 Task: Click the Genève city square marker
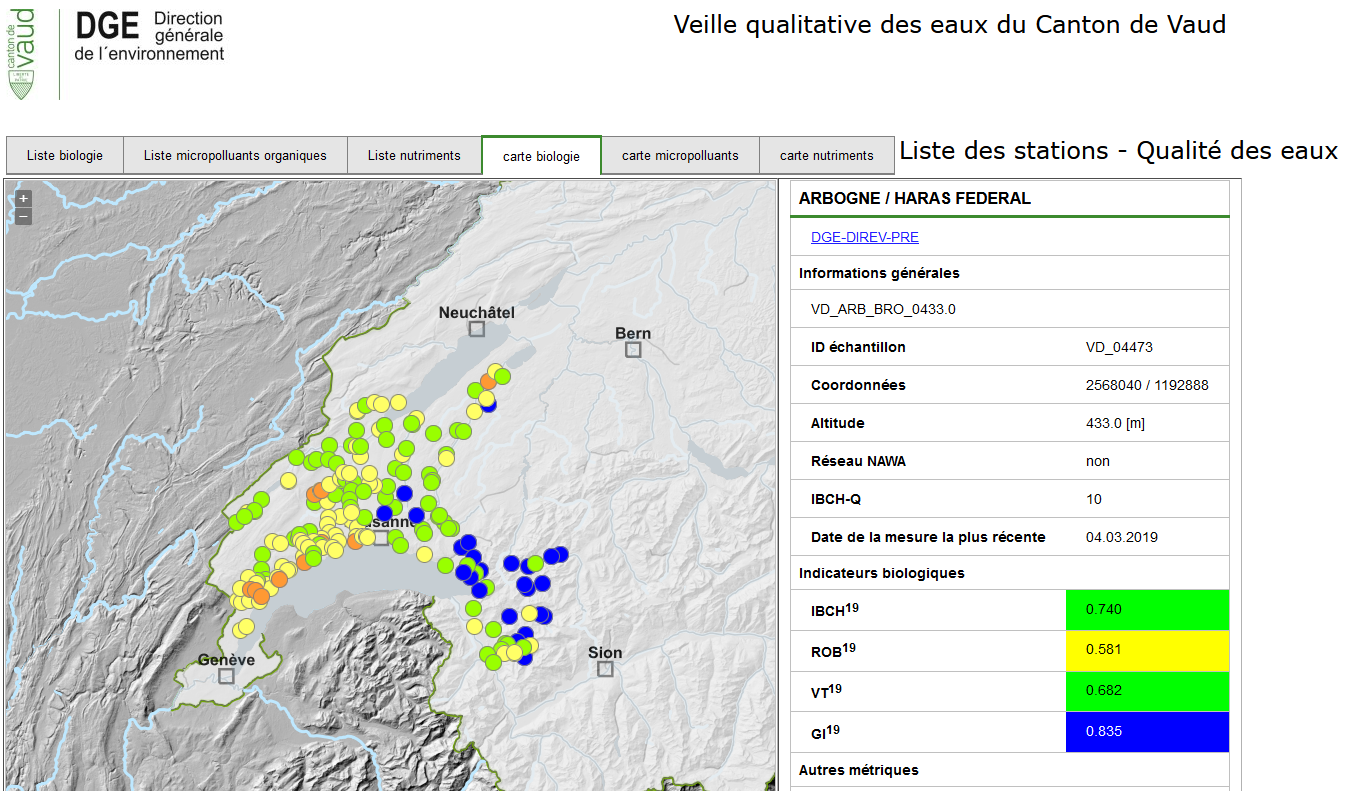coord(227,676)
